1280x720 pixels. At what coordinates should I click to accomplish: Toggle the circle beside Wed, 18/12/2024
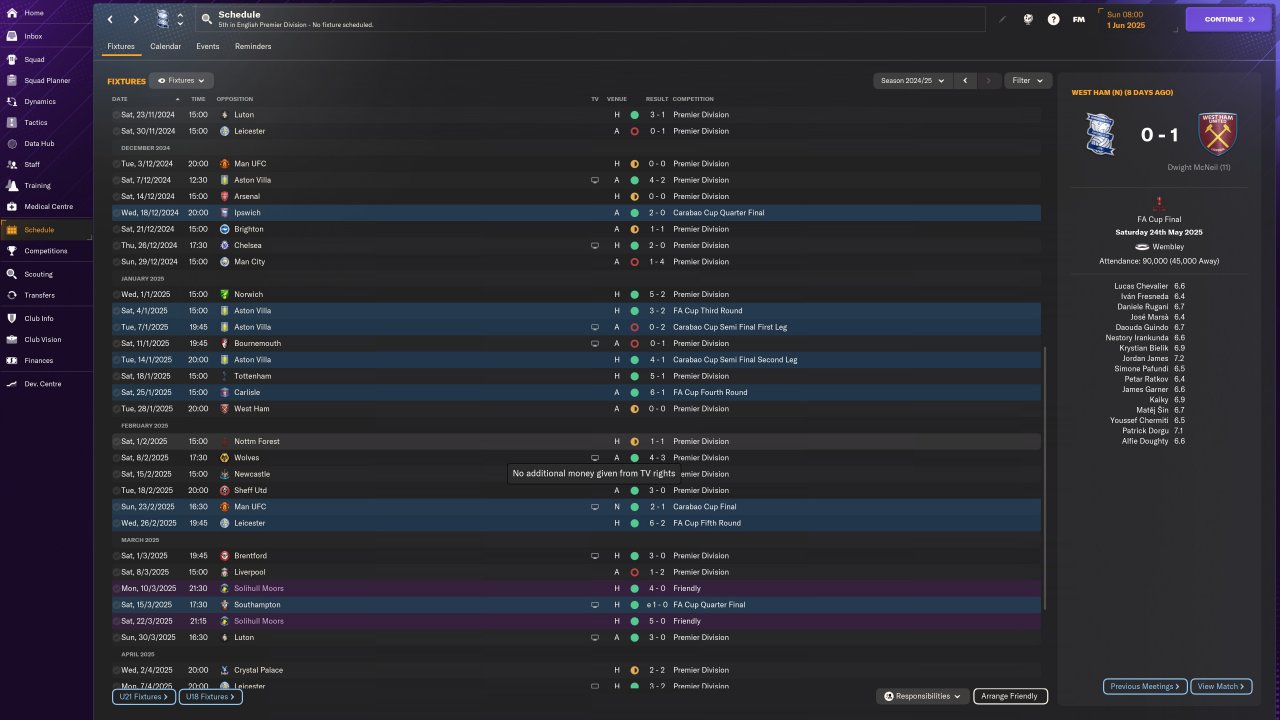(116, 213)
